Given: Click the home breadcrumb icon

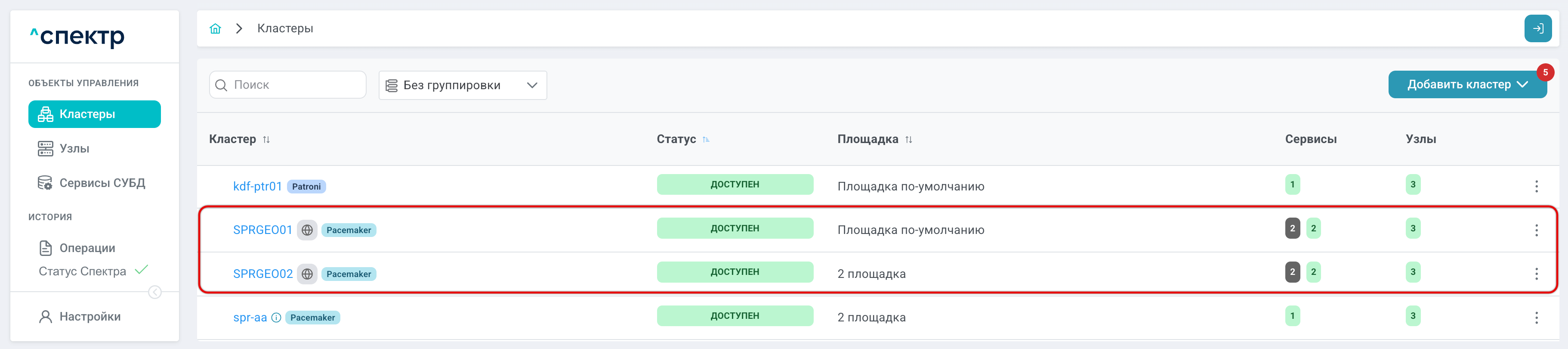Looking at the screenshot, I should pyautogui.click(x=216, y=28).
